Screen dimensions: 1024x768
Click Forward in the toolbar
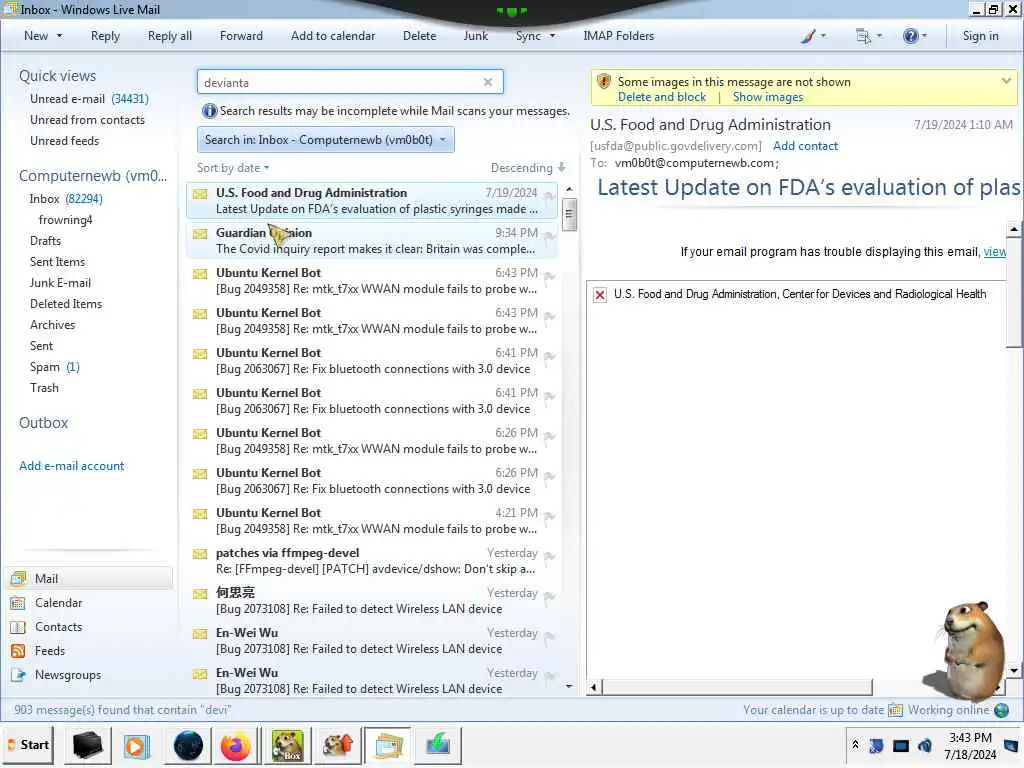coord(241,36)
